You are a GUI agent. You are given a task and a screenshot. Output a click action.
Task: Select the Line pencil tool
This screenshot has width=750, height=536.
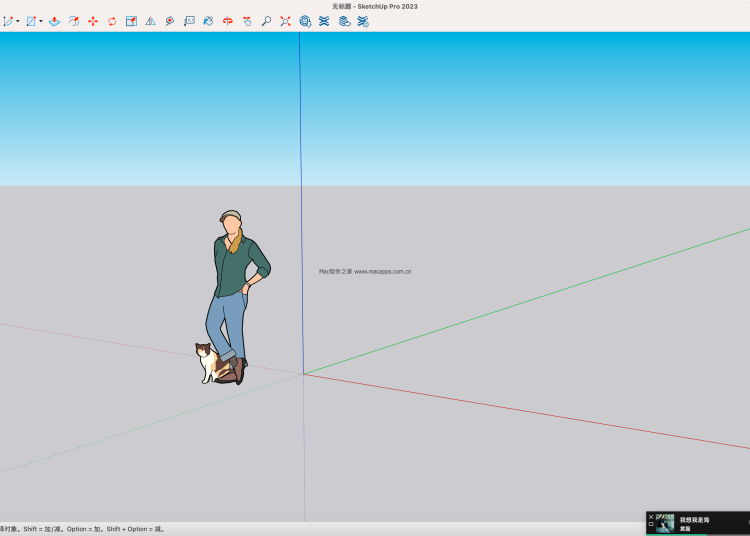pyautogui.click(x=8, y=21)
